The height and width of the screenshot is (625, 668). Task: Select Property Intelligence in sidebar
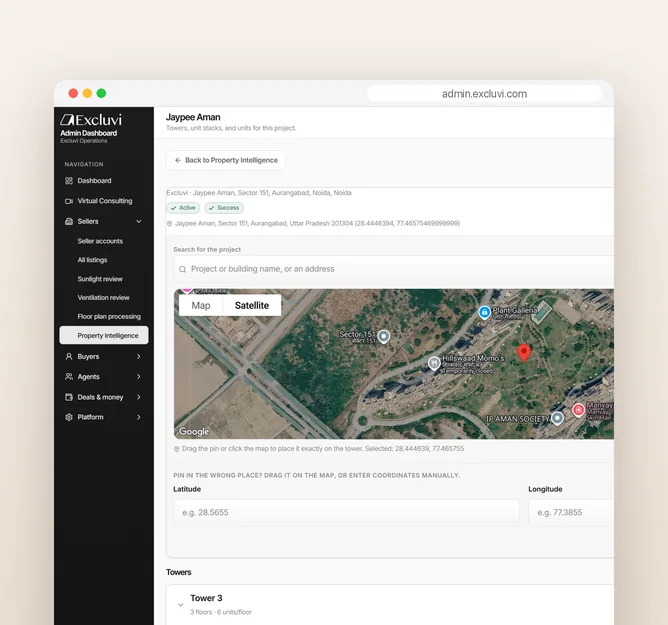click(x=104, y=335)
